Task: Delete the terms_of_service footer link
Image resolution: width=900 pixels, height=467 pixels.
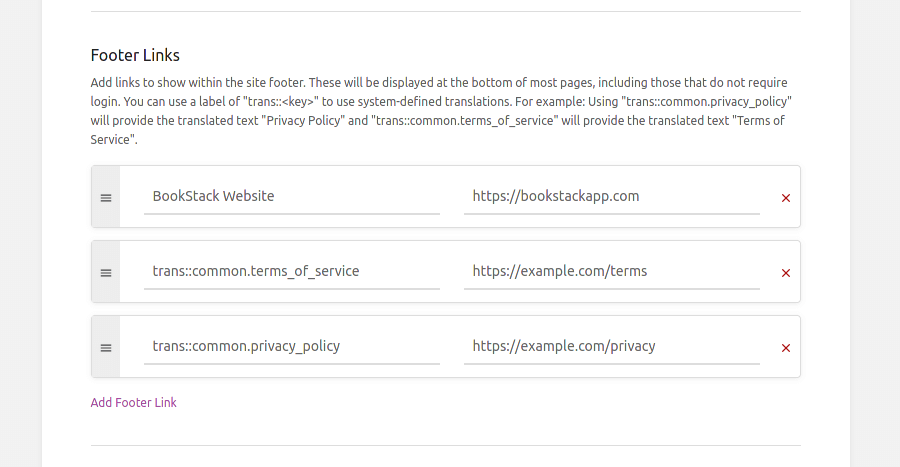Action: [785, 273]
